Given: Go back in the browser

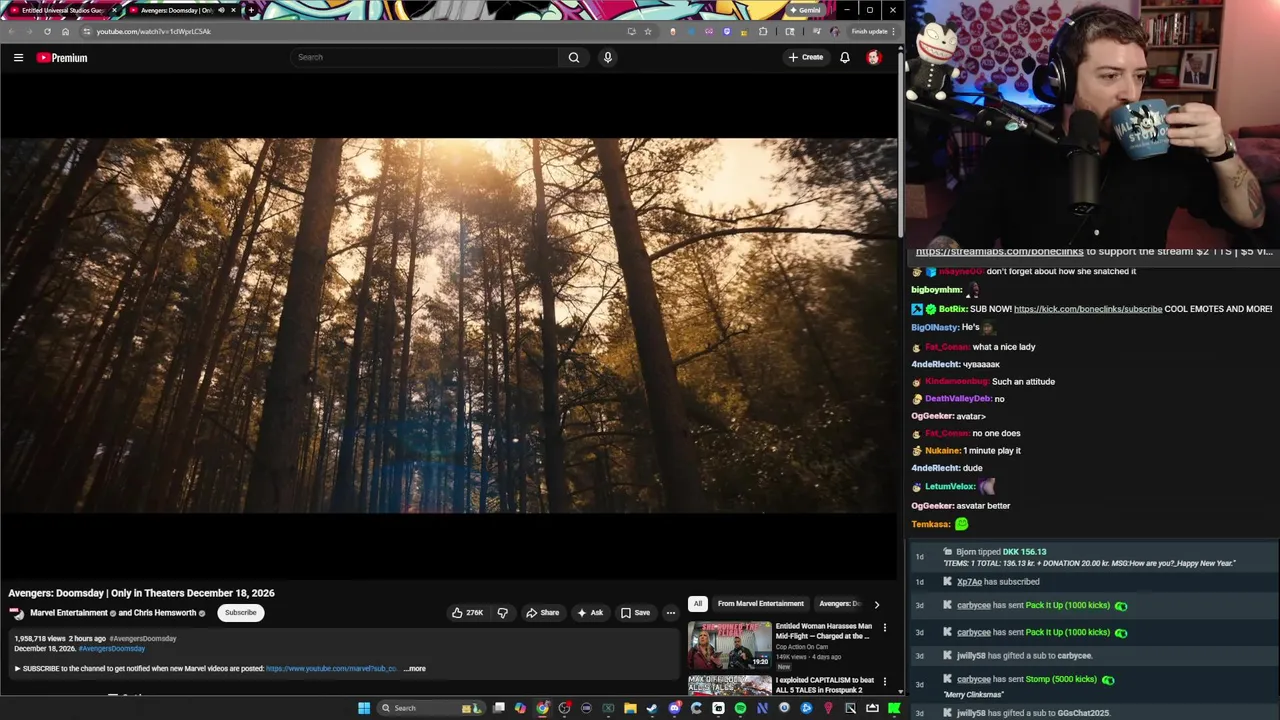Looking at the screenshot, I should [x=10, y=31].
